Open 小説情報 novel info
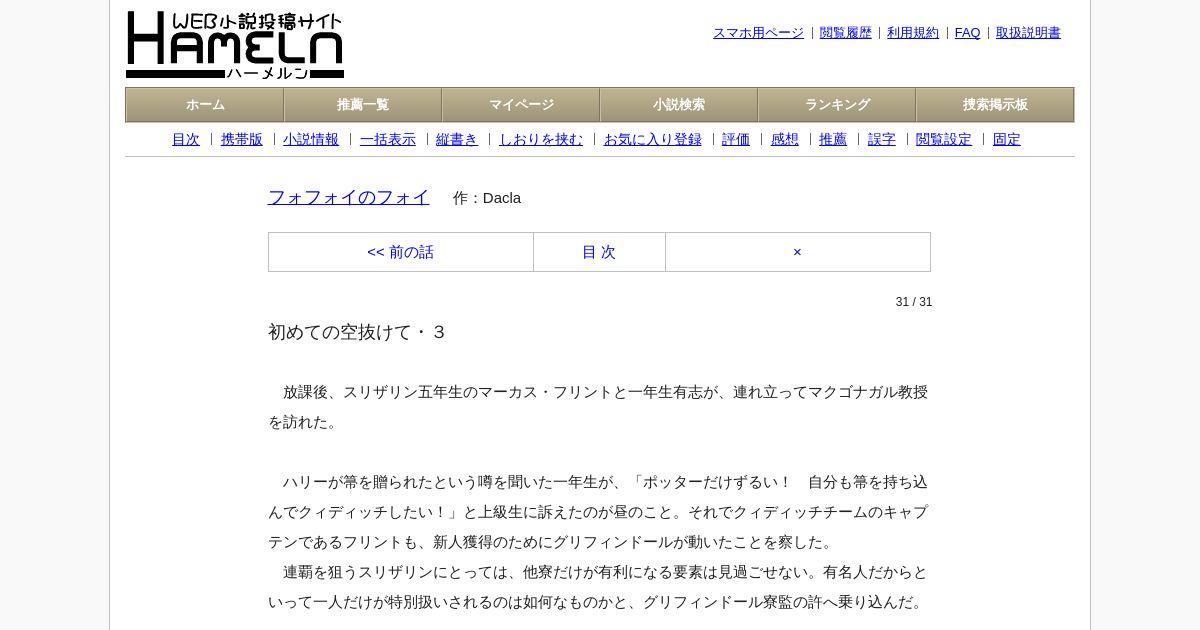Screen dimensions: 1200x630 click(x=311, y=140)
